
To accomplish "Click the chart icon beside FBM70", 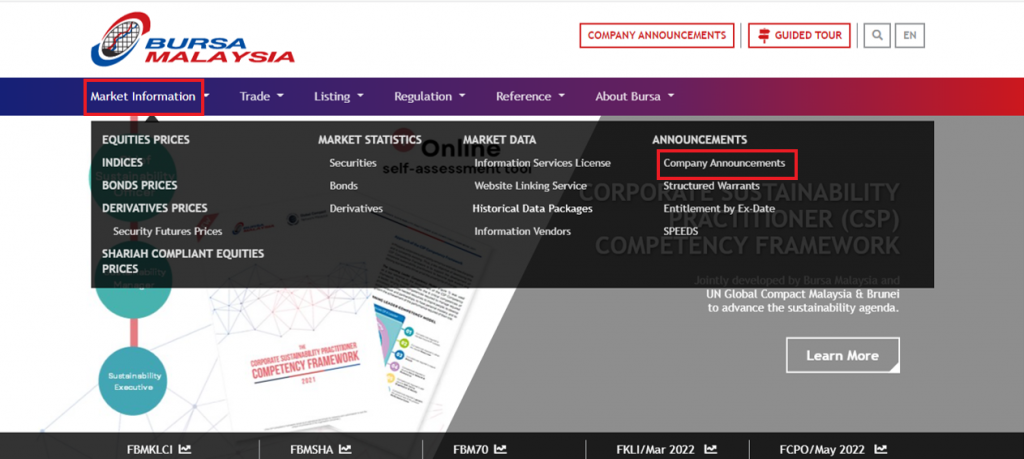I will point(500,449).
